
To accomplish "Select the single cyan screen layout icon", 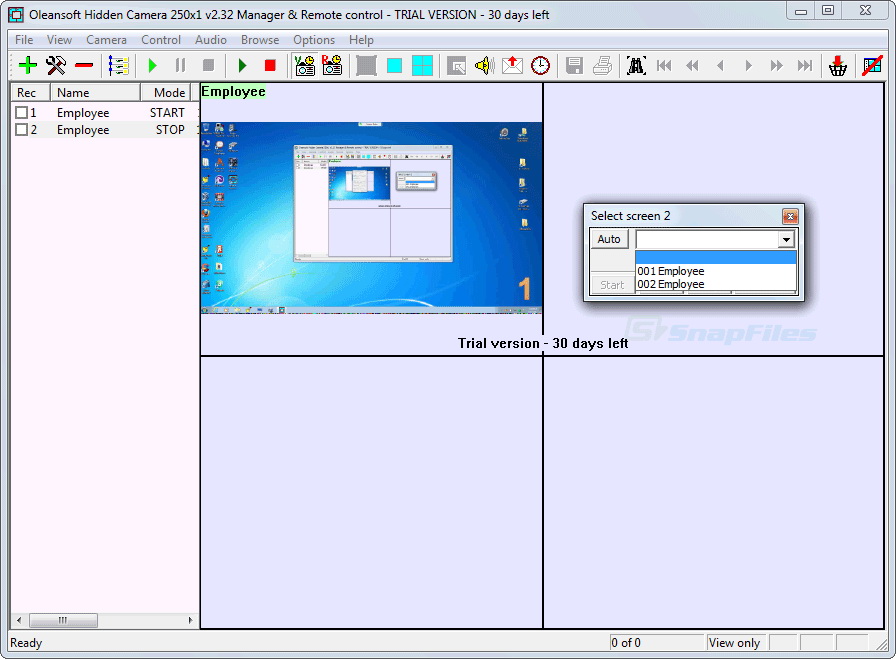I will click(394, 66).
